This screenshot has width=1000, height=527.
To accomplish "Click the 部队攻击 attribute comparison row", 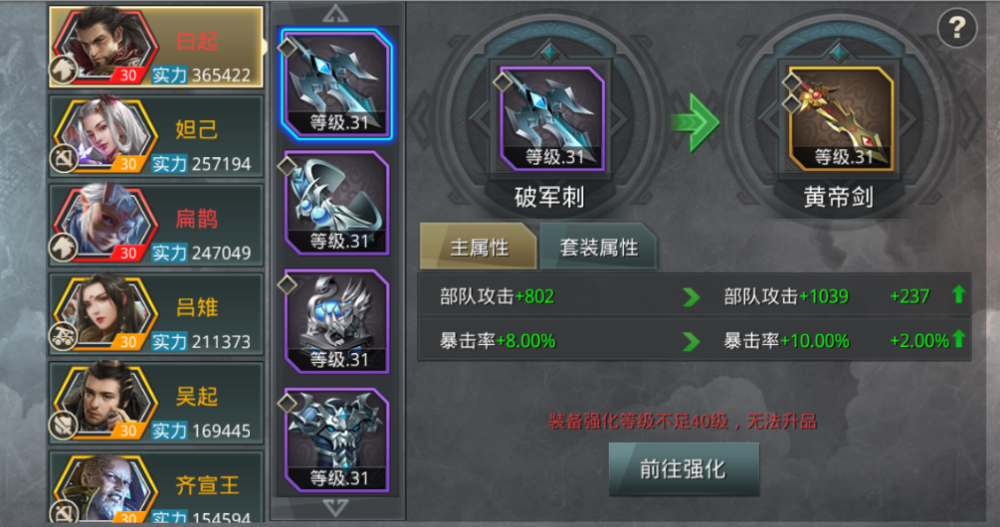I will [x=694, y=296].
